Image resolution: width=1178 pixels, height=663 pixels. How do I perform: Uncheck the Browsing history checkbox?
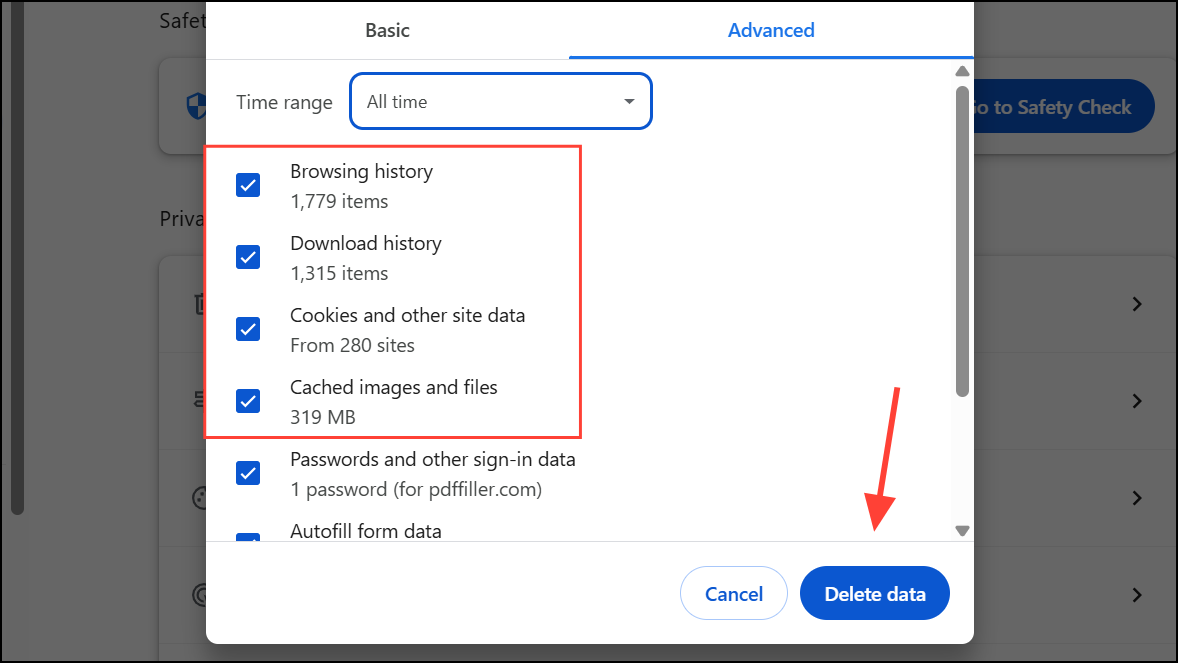(248, 185)
